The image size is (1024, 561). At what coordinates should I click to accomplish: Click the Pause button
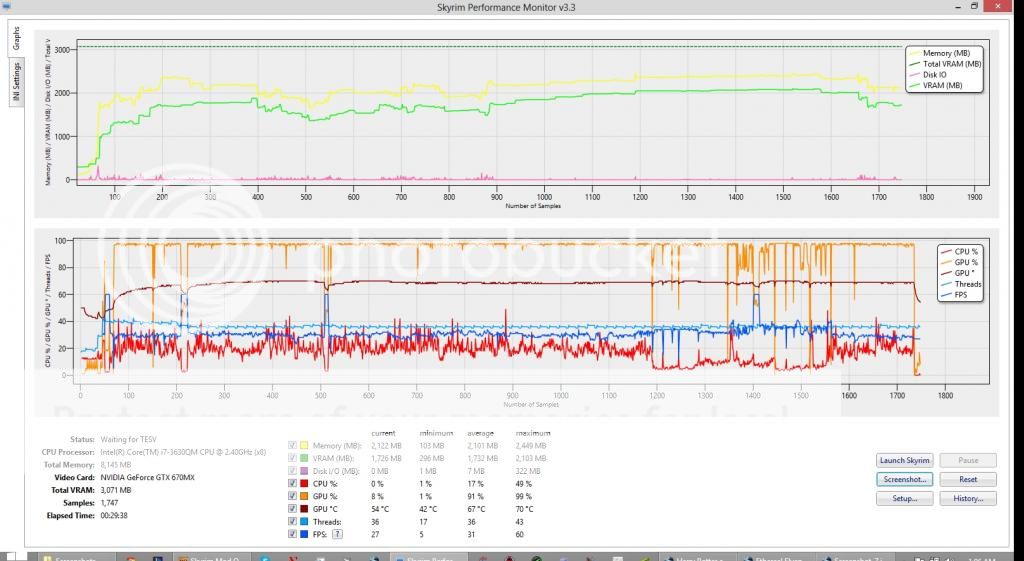click(968, 460)
